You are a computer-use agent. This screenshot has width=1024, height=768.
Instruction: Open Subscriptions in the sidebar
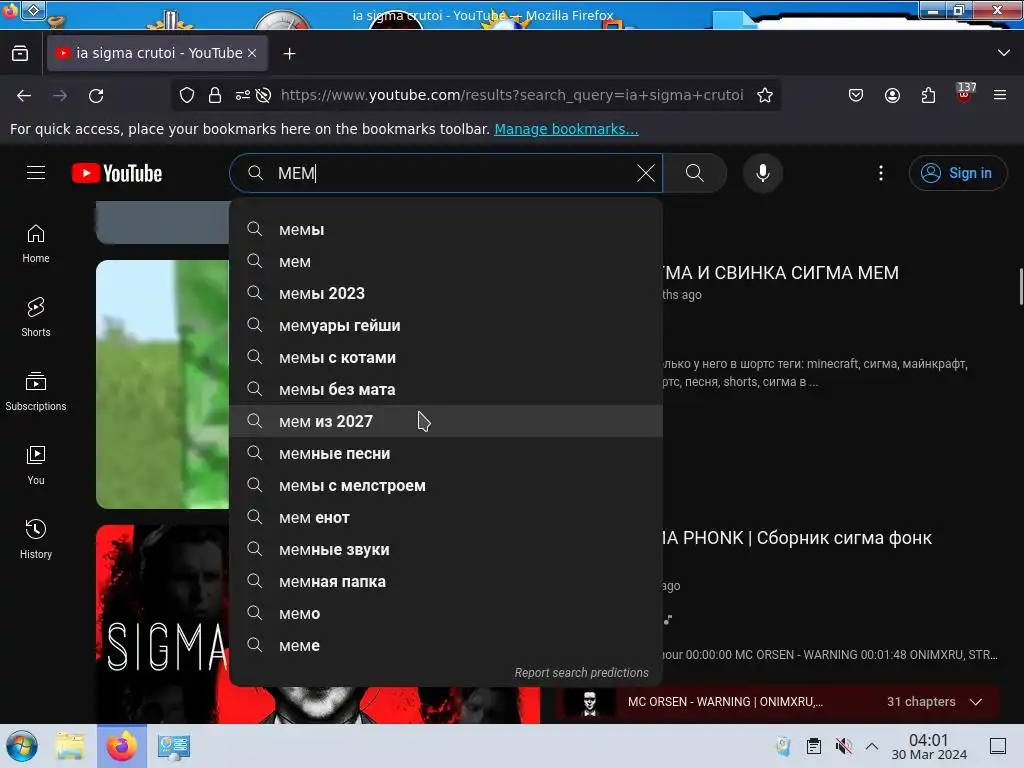(x=36, y=391)
